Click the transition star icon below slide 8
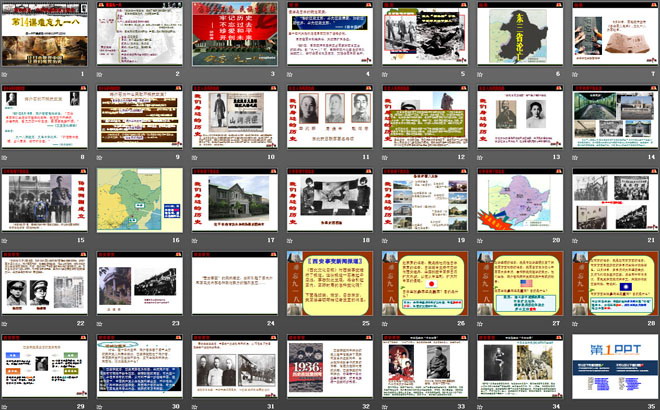Viewport: 660px width, 410px height. [x=5, y=157]
